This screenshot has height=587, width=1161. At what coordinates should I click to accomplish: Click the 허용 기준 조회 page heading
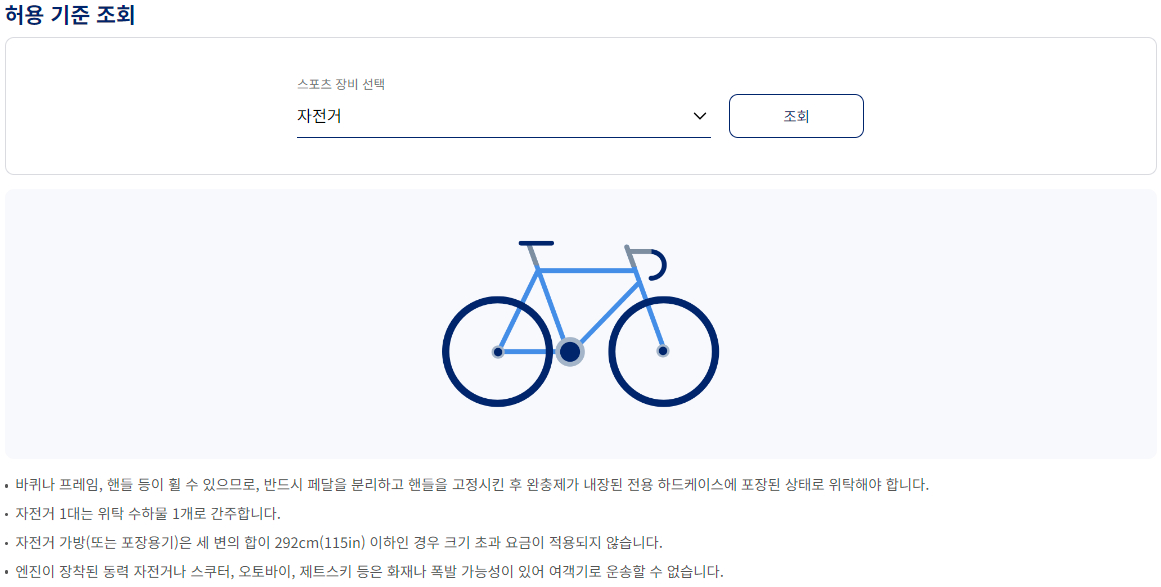click(70, 15)
